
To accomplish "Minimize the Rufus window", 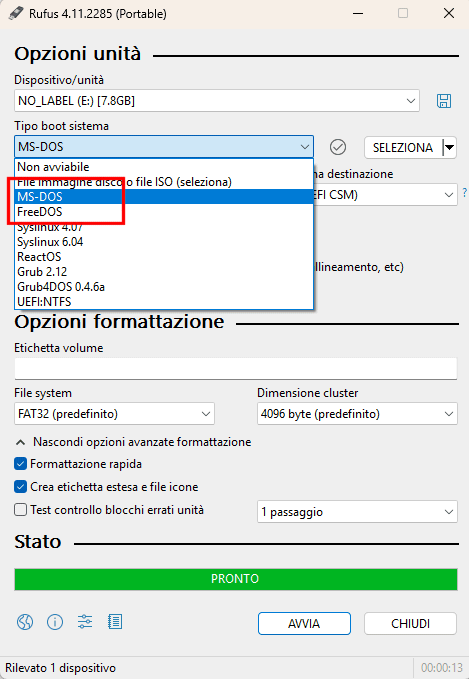I will tap(358, 13).
